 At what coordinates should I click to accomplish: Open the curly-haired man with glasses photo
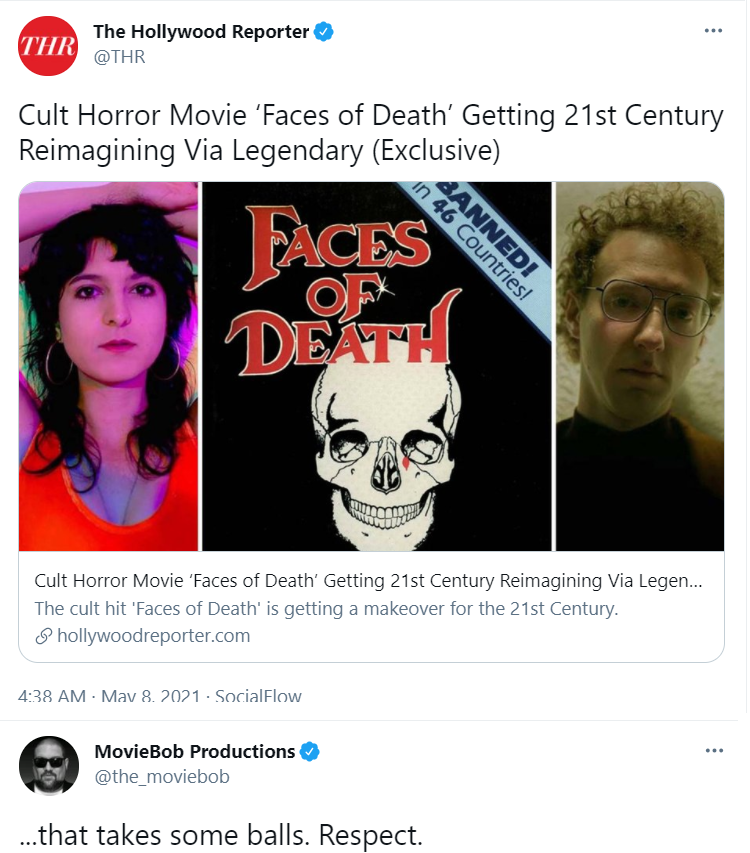pyautogui.click(x=640, y=366)
